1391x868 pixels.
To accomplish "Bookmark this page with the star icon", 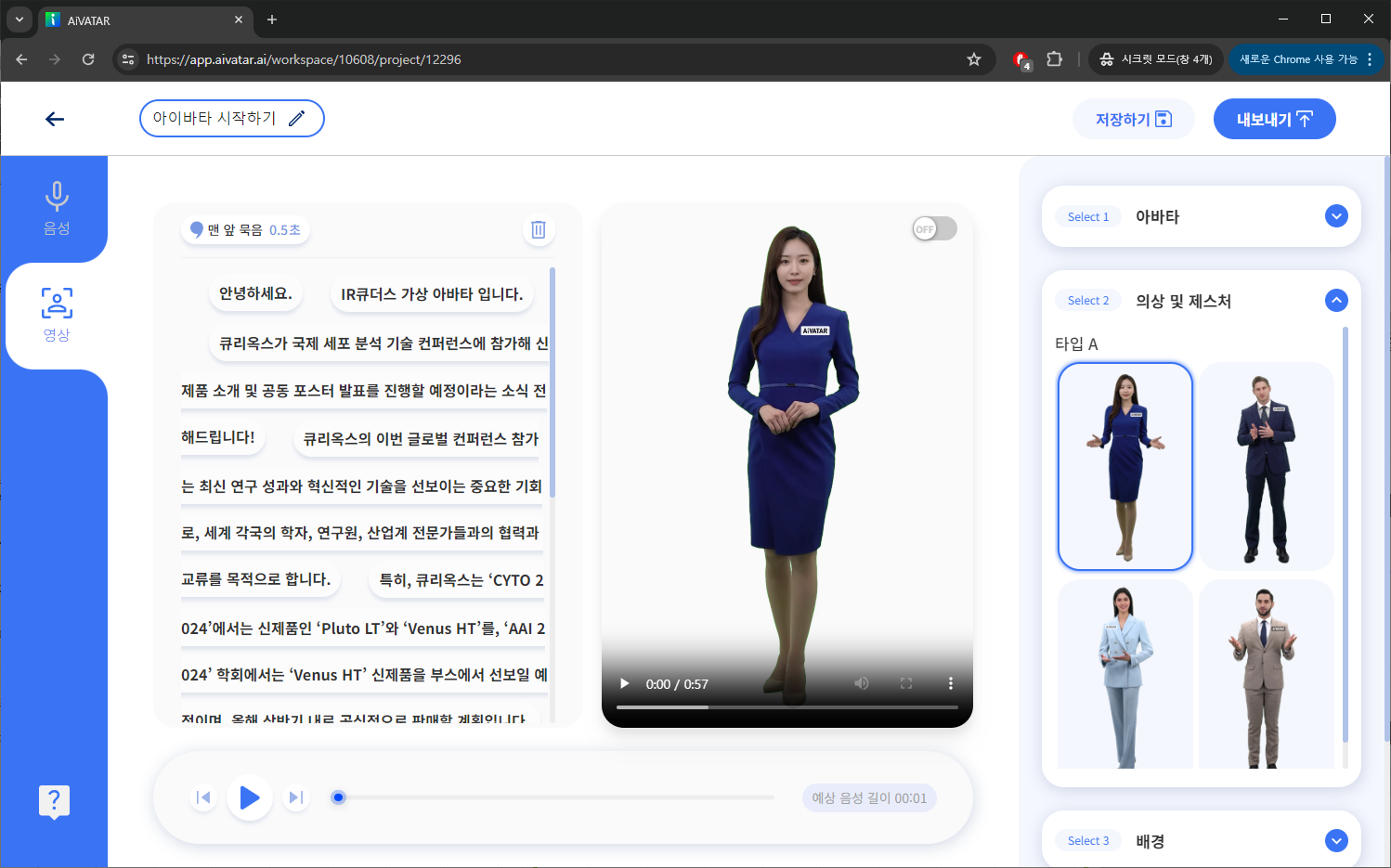I will click(x=974, y=59).
